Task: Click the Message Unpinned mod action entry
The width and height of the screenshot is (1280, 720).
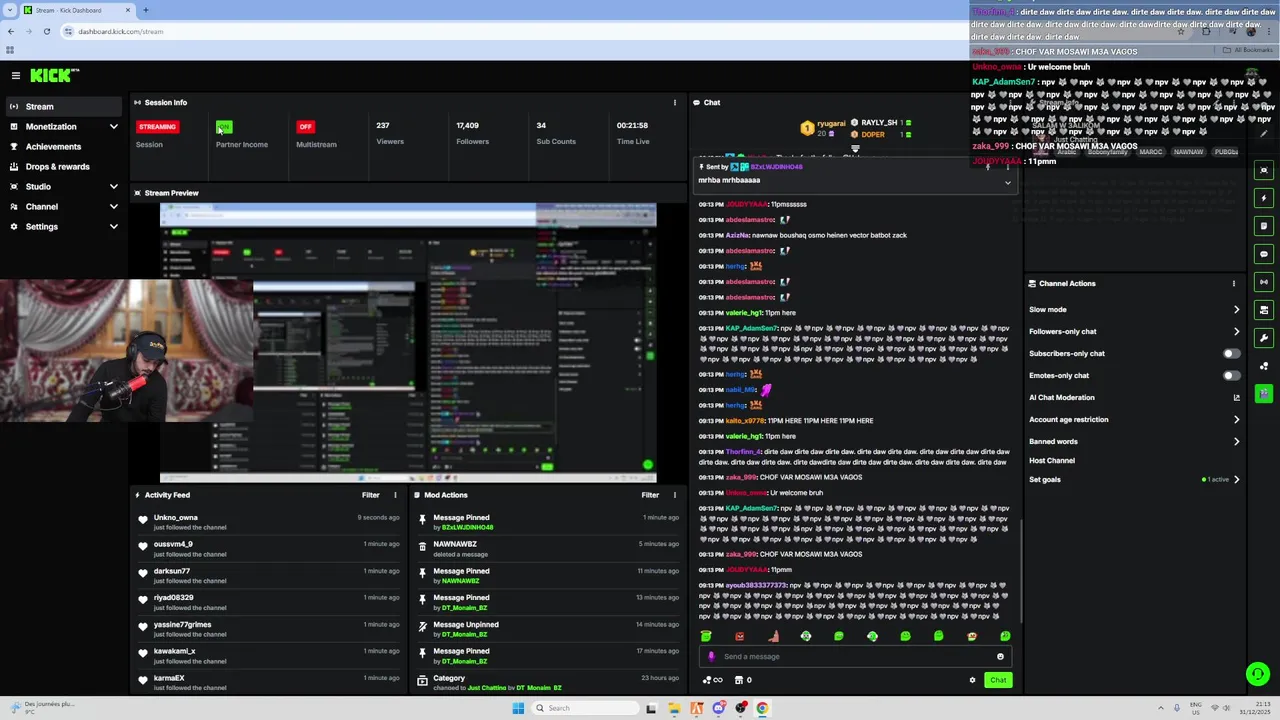Action: (x=548, y=629)
